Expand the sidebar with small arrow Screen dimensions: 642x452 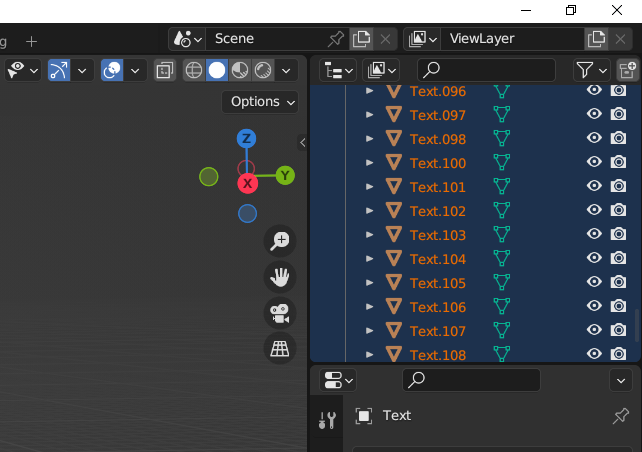tap(303, 142)
